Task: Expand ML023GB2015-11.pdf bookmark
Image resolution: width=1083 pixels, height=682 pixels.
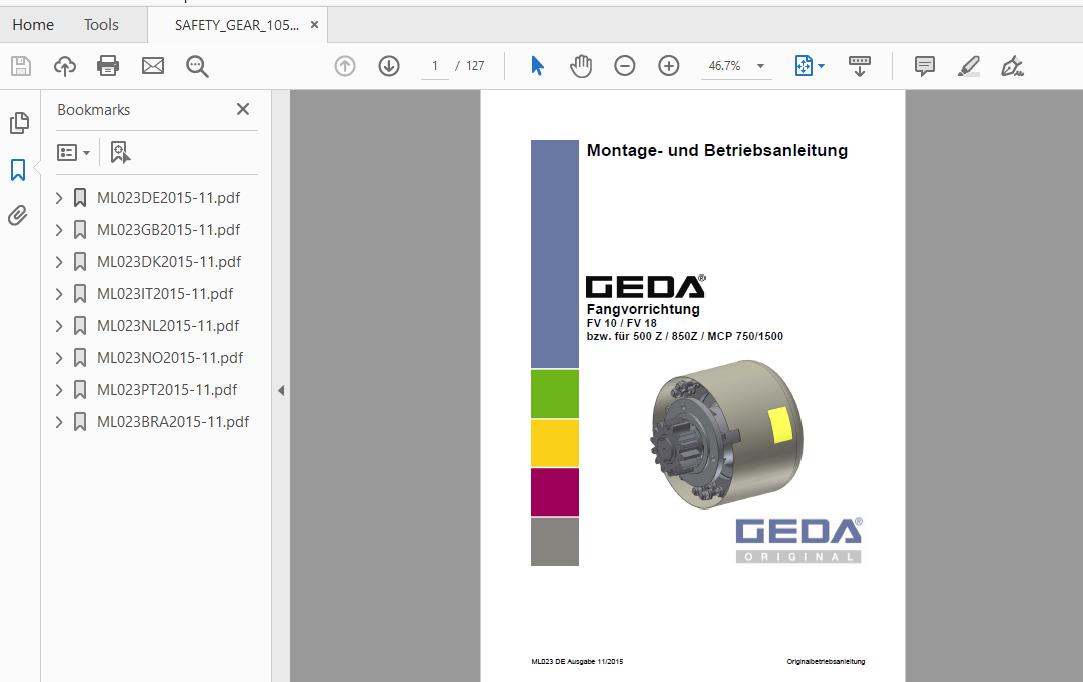Action: (59, 230)
